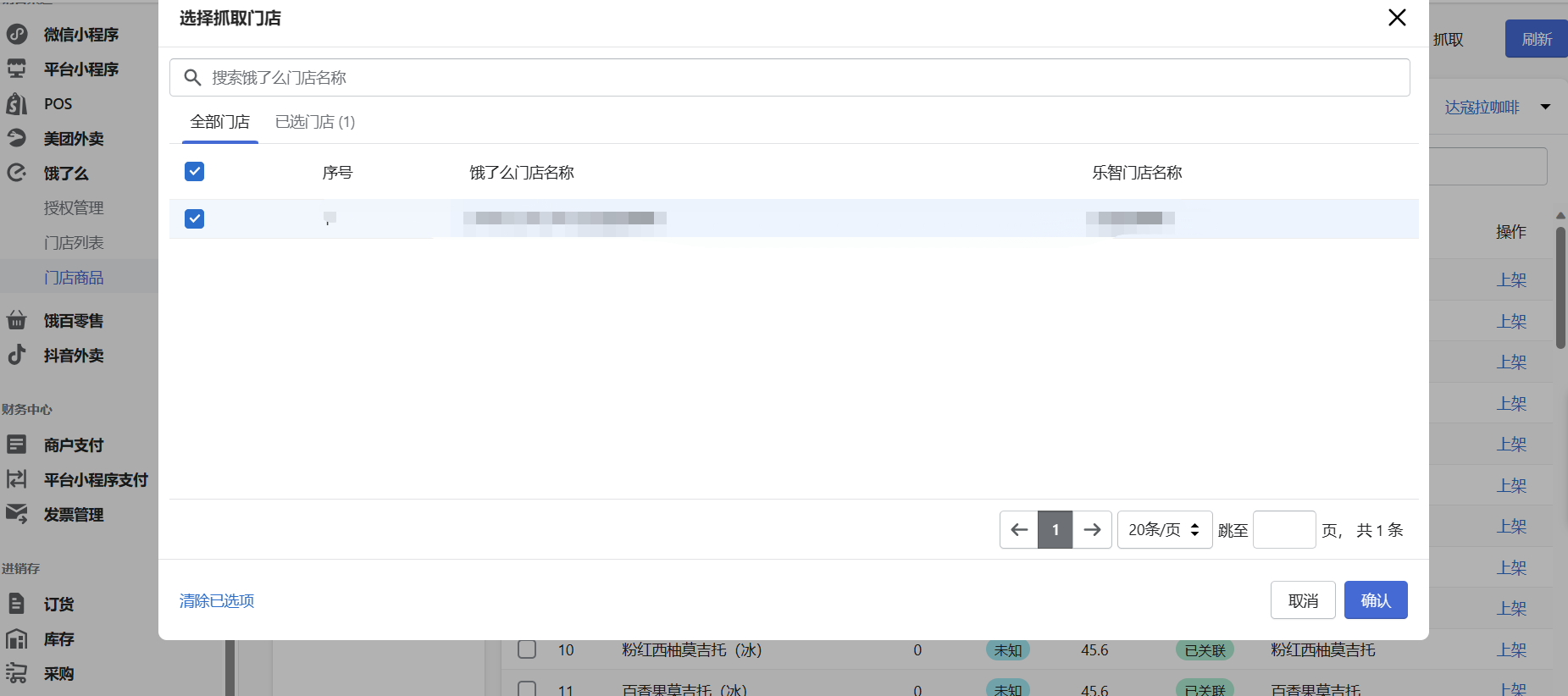1568x696 pixels.
Task: Open 门店商品 in the sidebar
Action: click(x=74, y=278)
